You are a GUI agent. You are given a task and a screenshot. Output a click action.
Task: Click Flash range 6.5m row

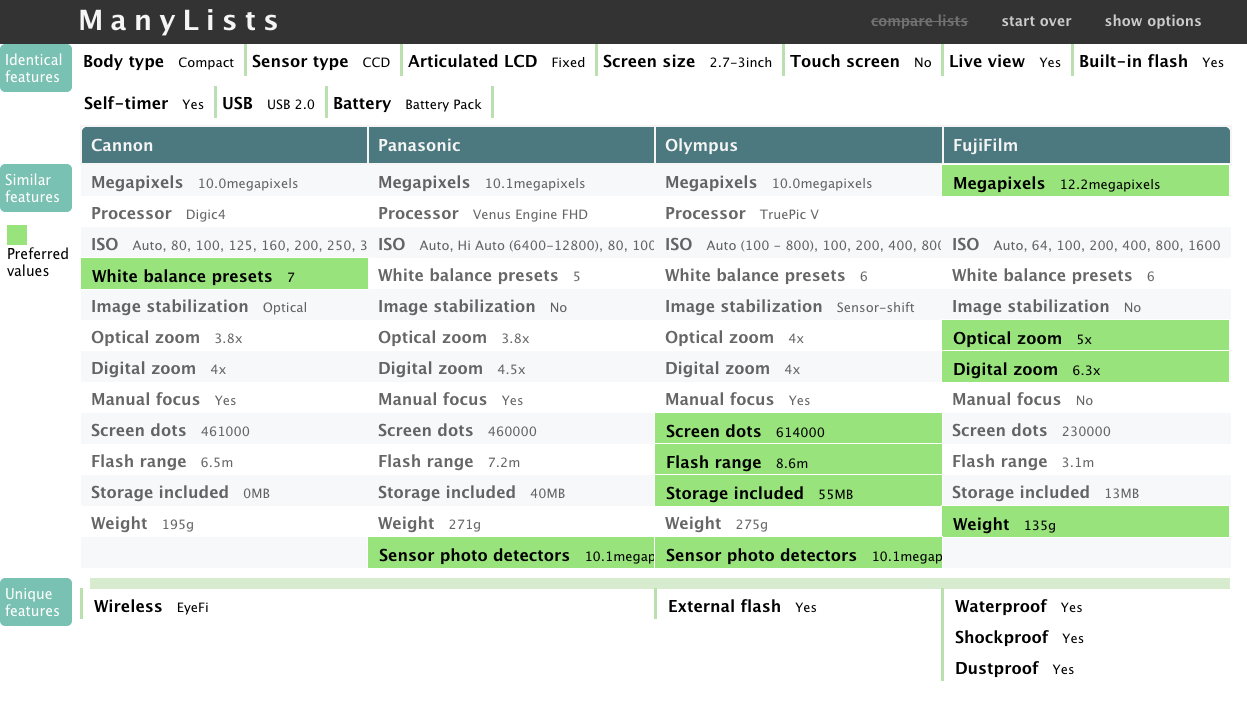(x=224, y=462)
